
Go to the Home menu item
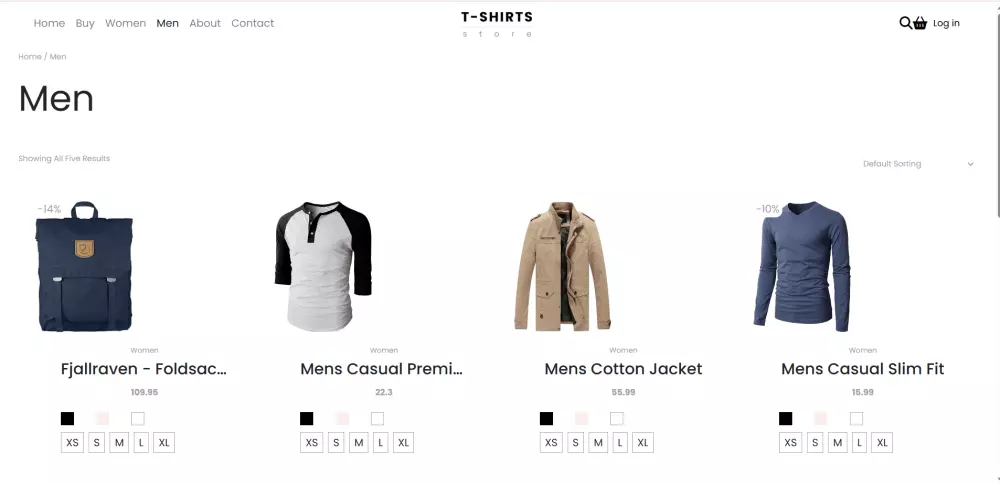49,23
